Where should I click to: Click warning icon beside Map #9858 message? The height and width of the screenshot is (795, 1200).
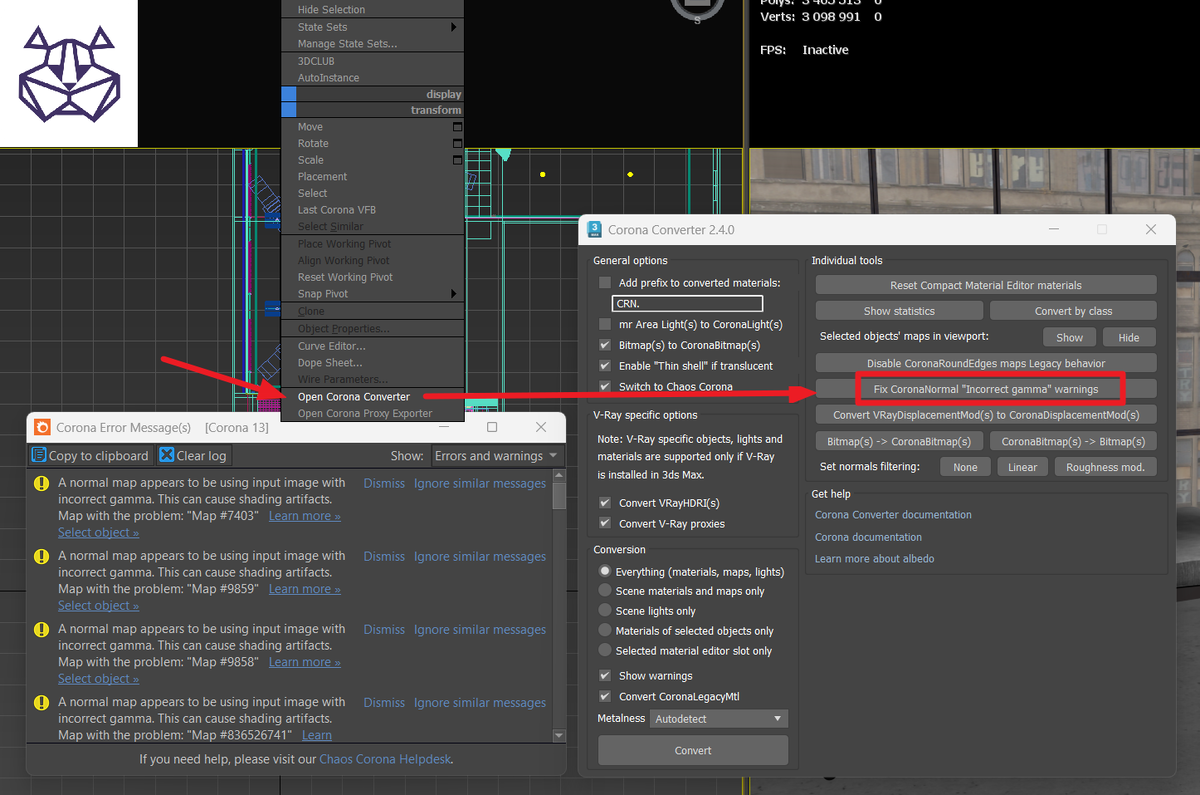click(x=41, y=629)
